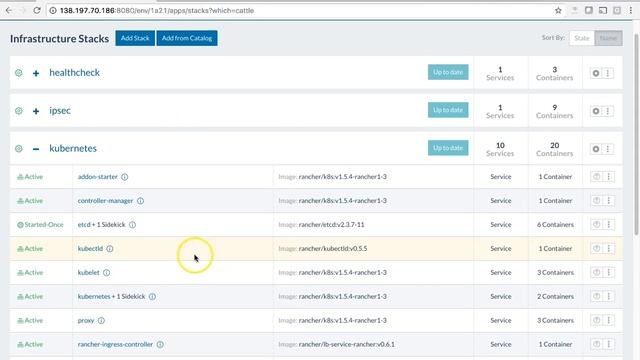640x360 pixels.
Task: Open etcd row three-dot menu
Action: point(609,224)
